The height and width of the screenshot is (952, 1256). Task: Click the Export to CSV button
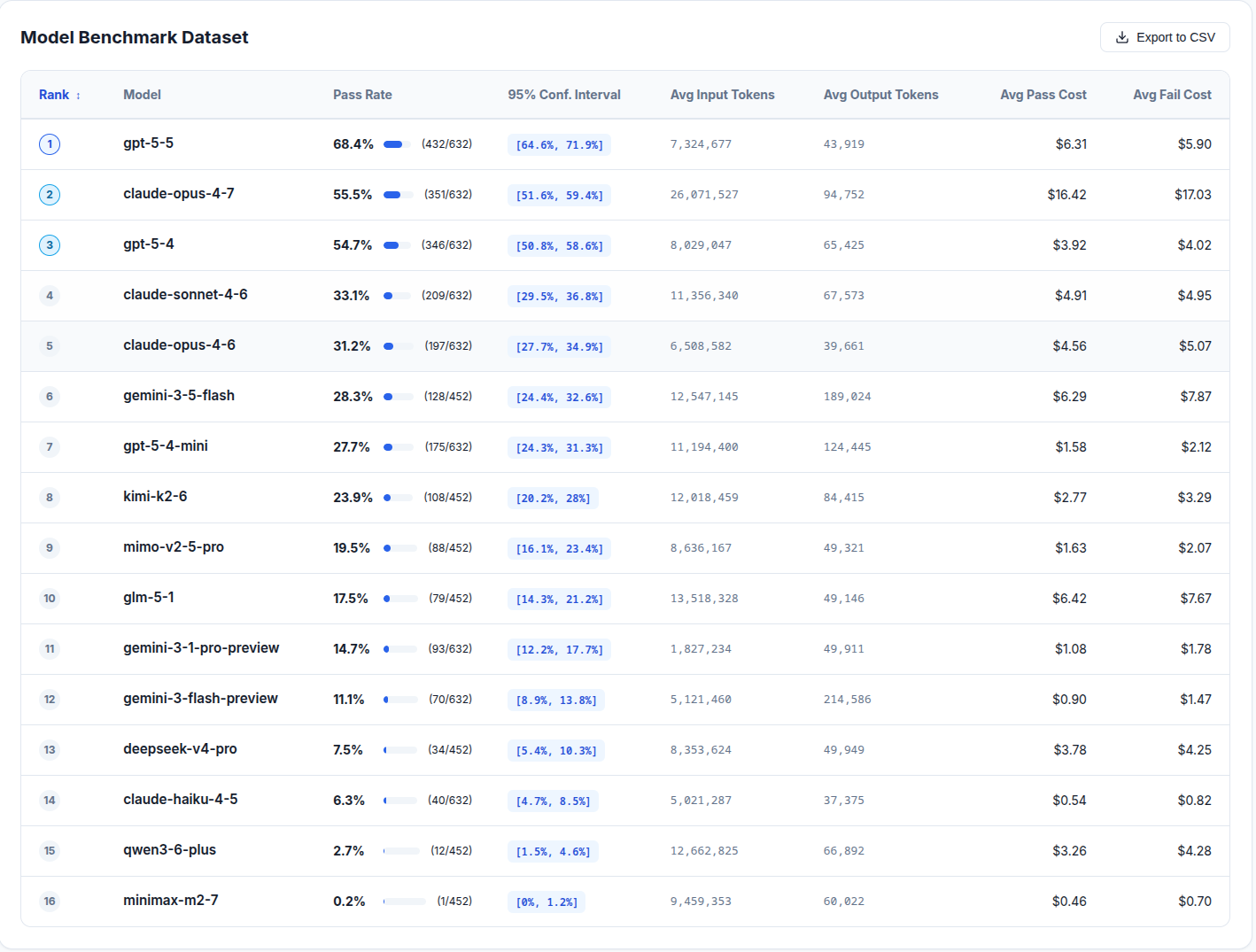coord(1165,37)
